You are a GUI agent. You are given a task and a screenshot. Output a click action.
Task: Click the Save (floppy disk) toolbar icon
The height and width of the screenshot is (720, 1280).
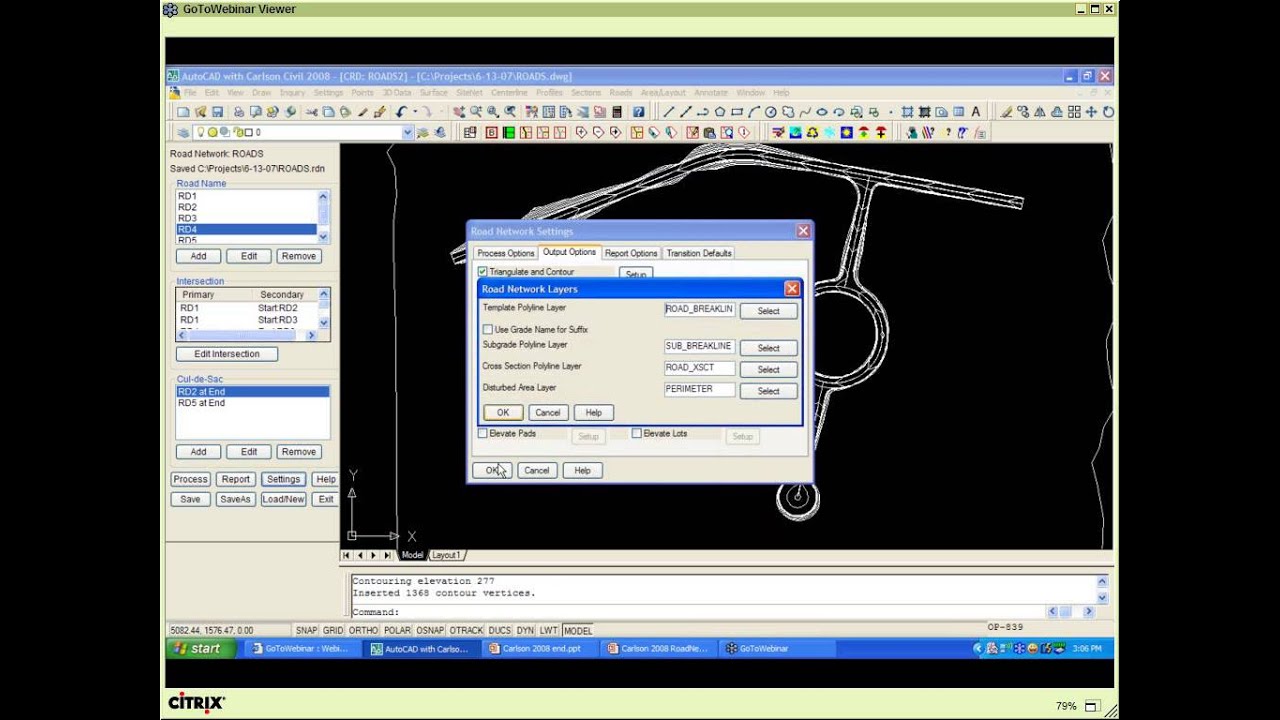pos(216,112)
